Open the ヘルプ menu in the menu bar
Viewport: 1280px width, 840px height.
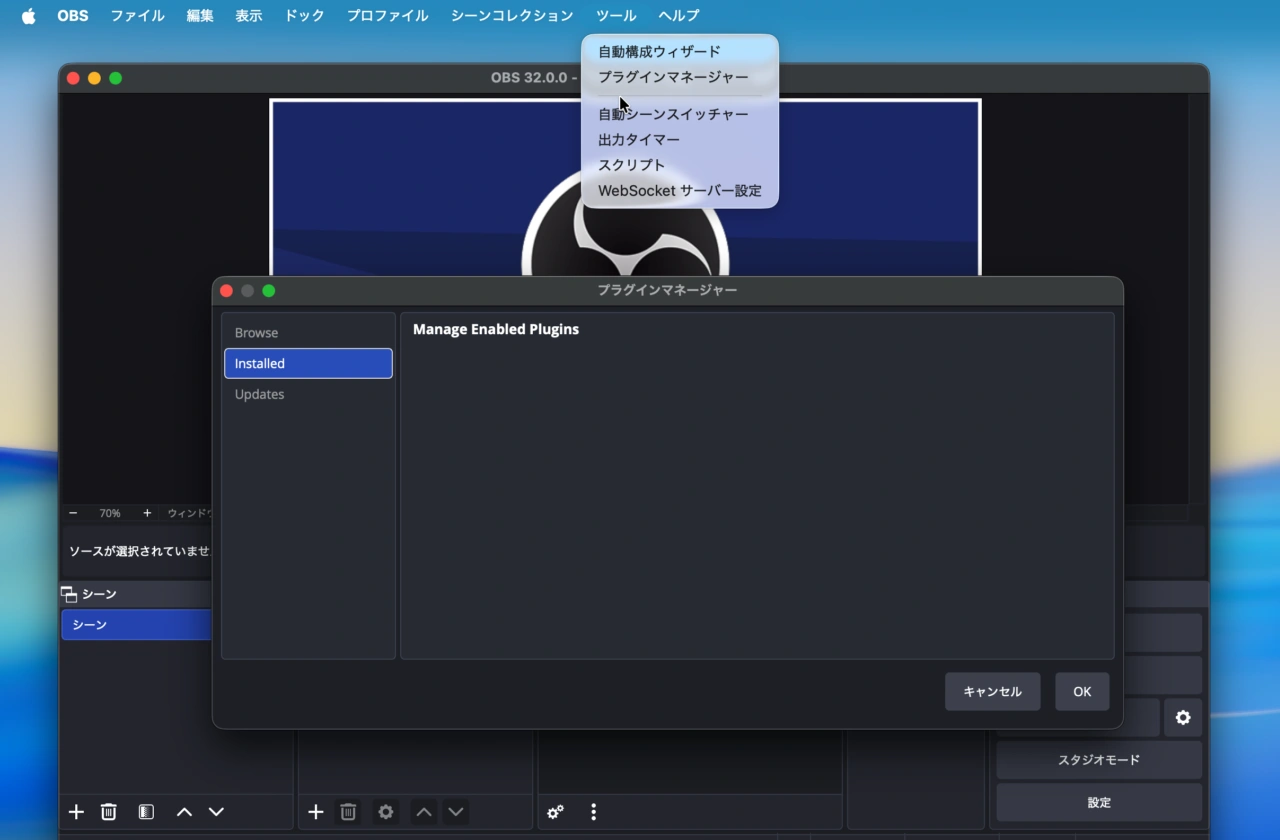[x=678, y=15]
